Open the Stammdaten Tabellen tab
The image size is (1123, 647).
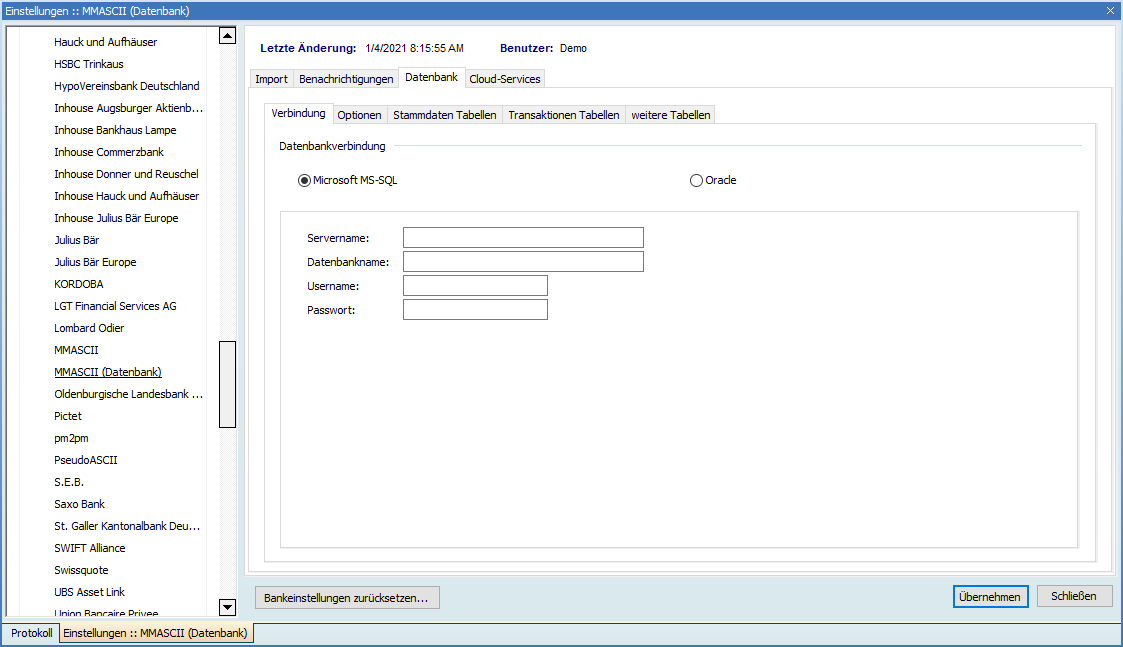click(x=444, y=115)
